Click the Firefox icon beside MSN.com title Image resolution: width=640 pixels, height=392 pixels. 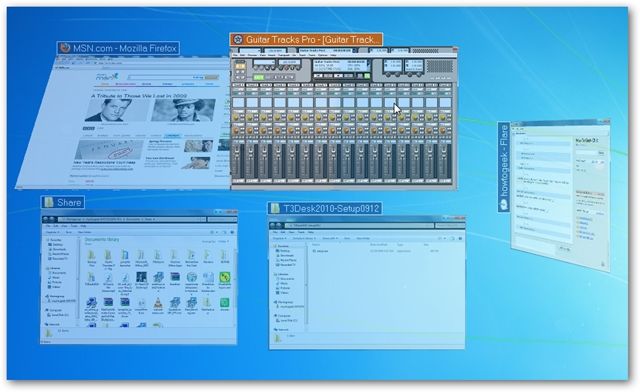64,48
